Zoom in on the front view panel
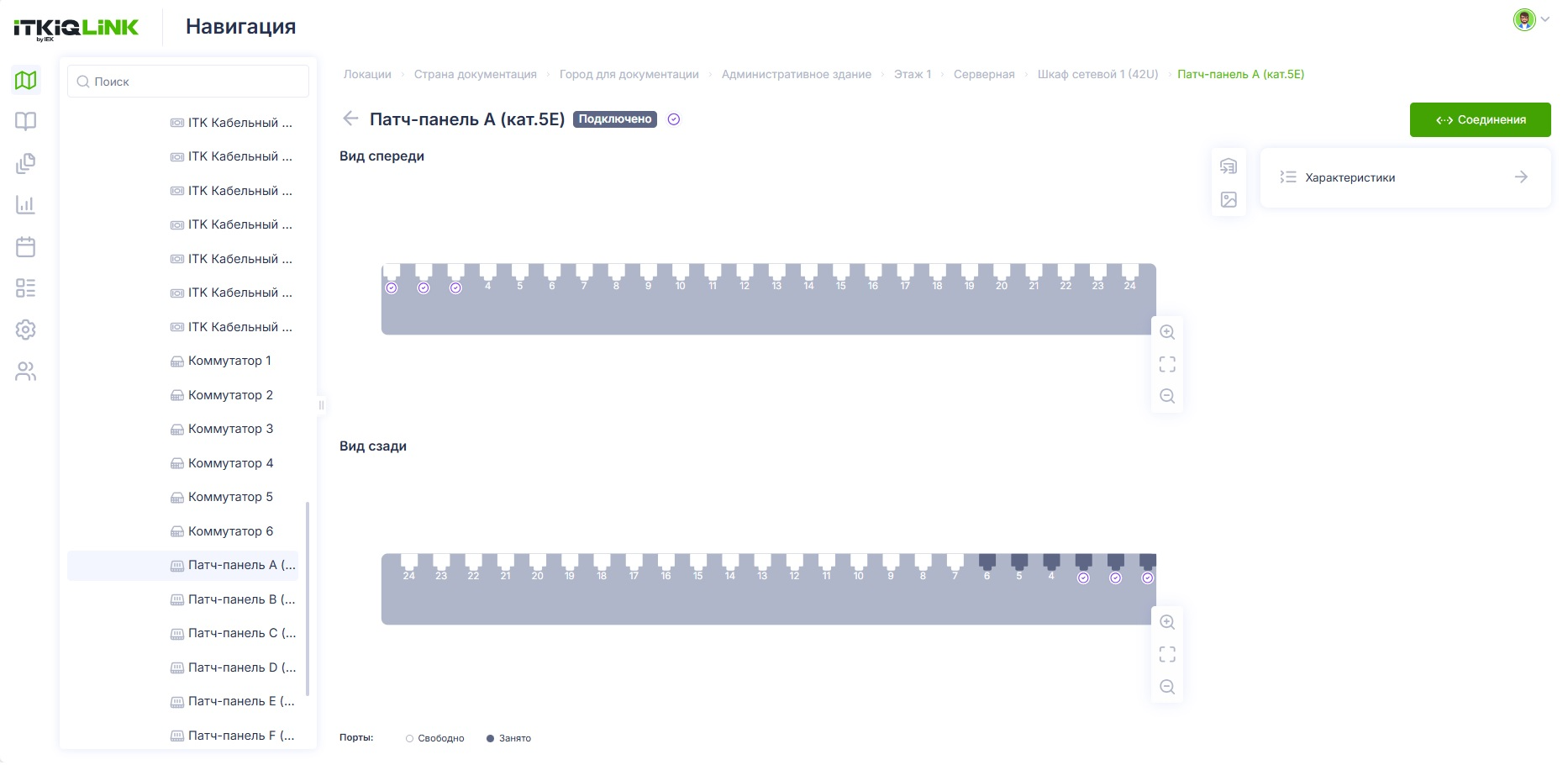Image resolution: width=1568 pixels, height=765 pixels. click(x=1167, y=332)
